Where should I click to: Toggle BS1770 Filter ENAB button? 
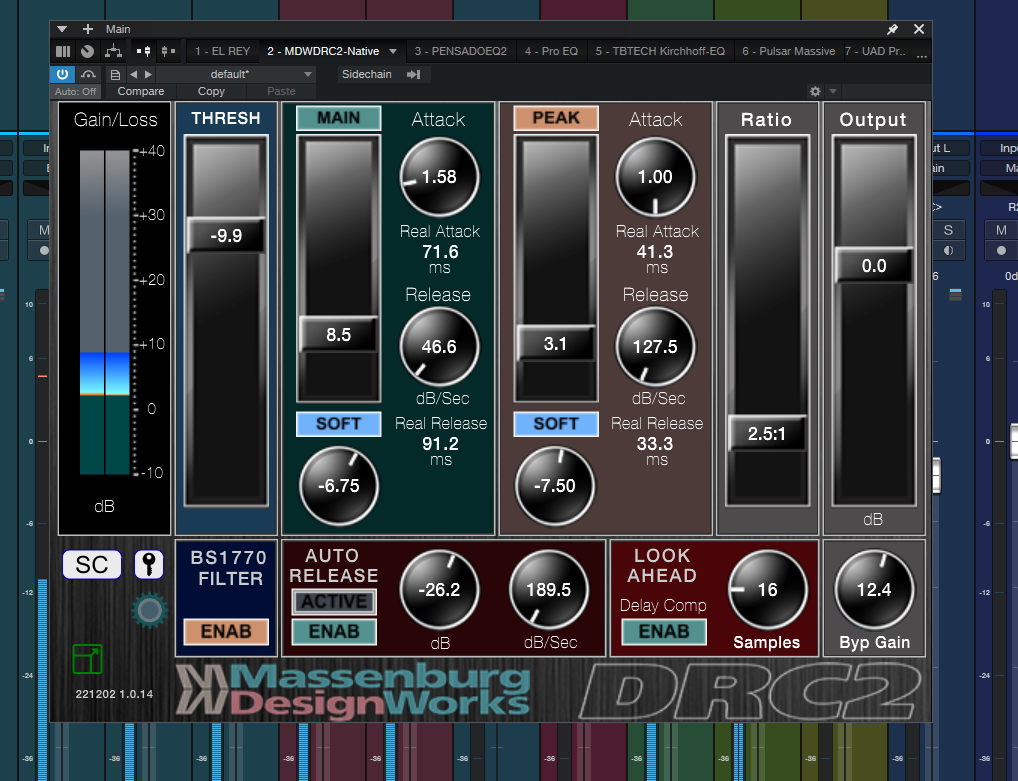(226, 632)
